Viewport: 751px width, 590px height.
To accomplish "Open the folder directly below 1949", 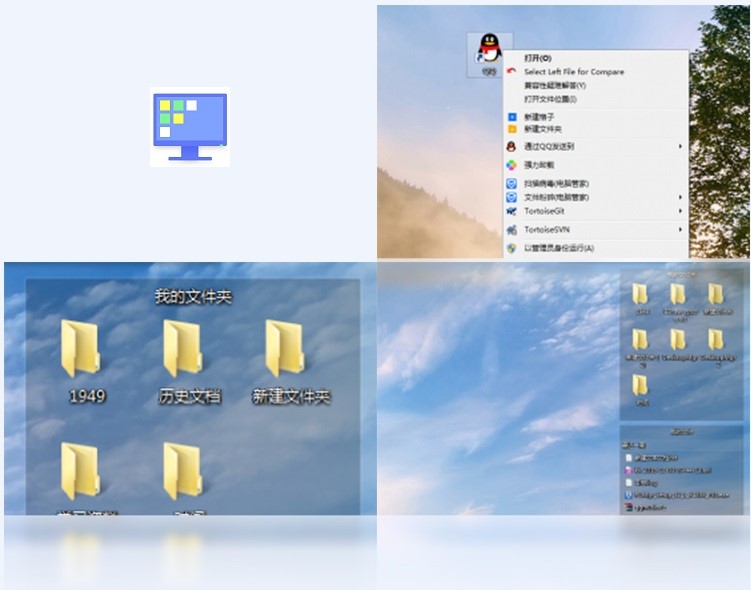I will point(80,472).
